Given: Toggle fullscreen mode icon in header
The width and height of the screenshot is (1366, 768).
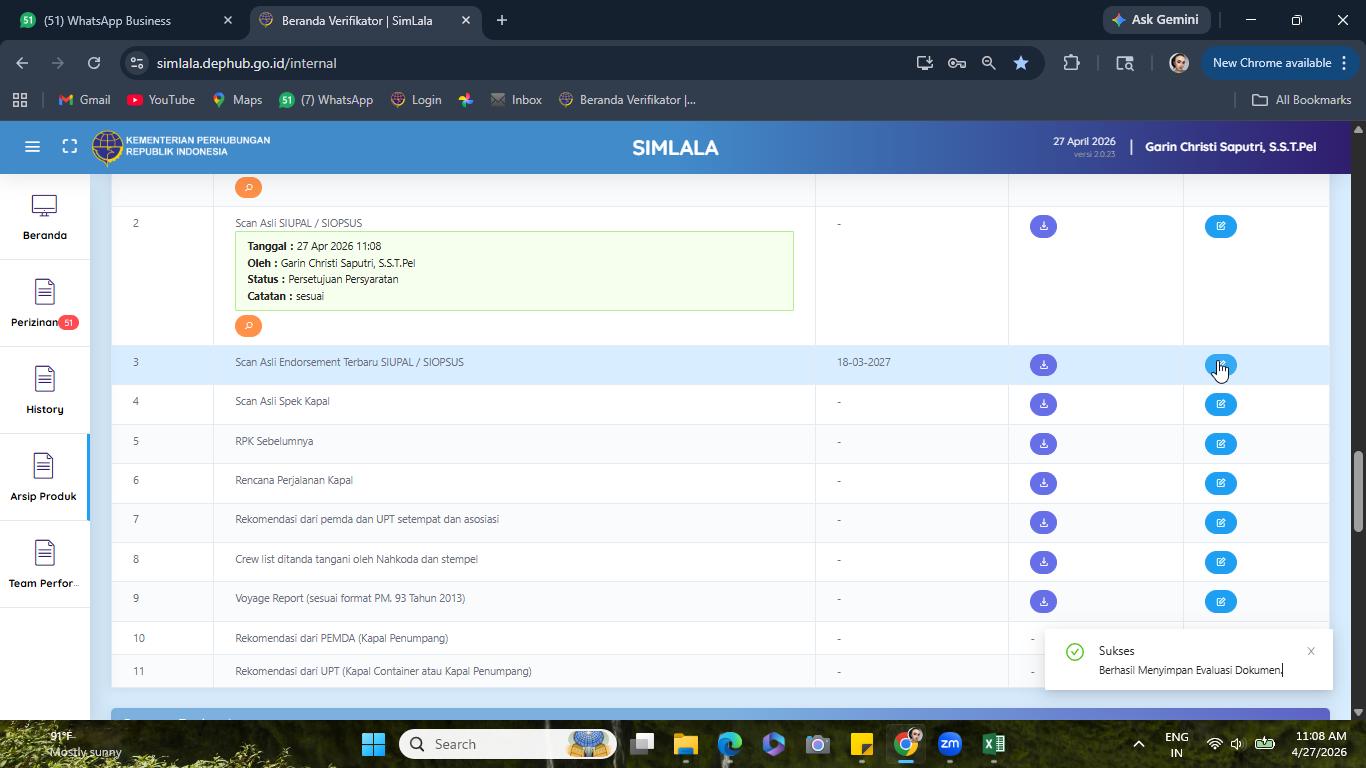Looking at the screenshot, I should pyautogui.click(x=69, y=147).
